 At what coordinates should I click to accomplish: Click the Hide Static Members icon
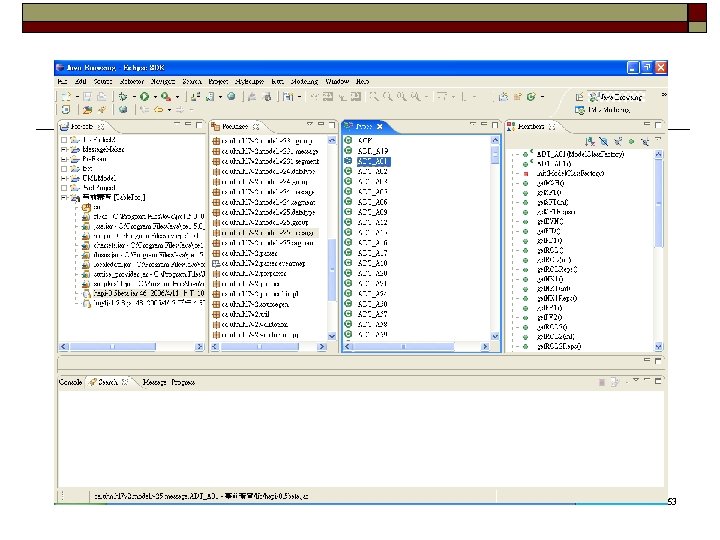[x=618, y=141]
